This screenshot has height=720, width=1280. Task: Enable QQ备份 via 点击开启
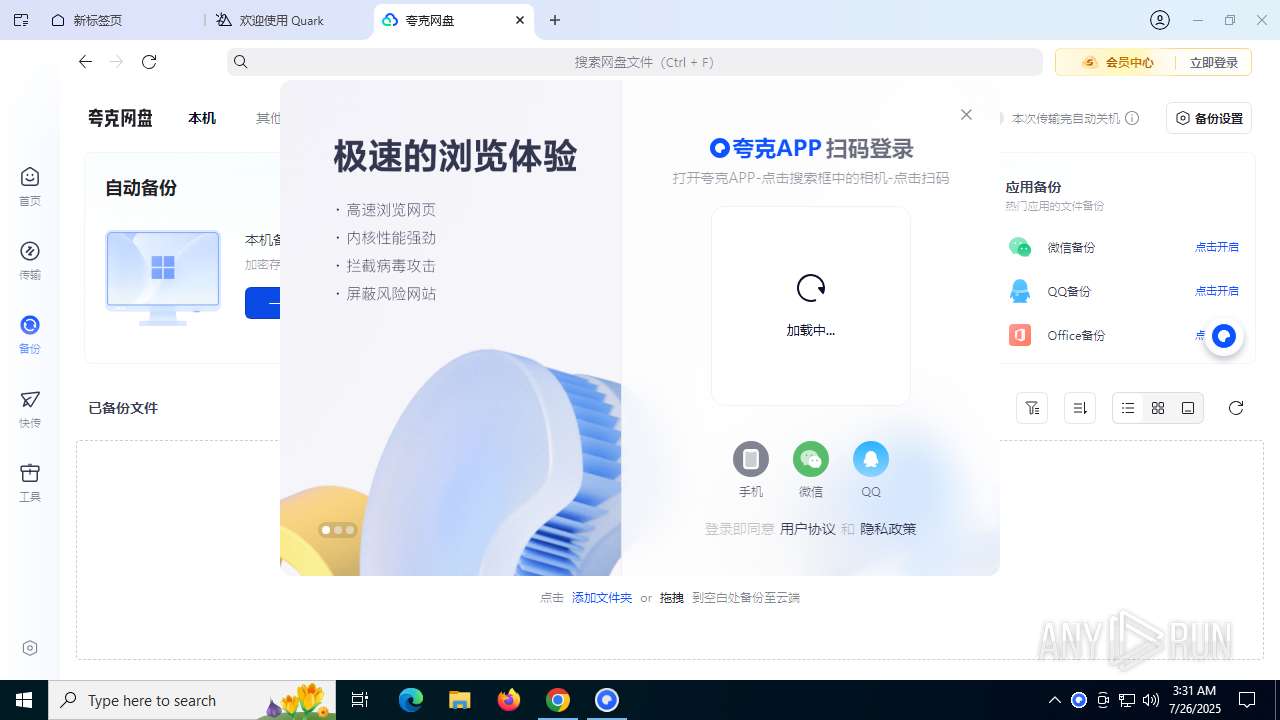(1217, 291)
